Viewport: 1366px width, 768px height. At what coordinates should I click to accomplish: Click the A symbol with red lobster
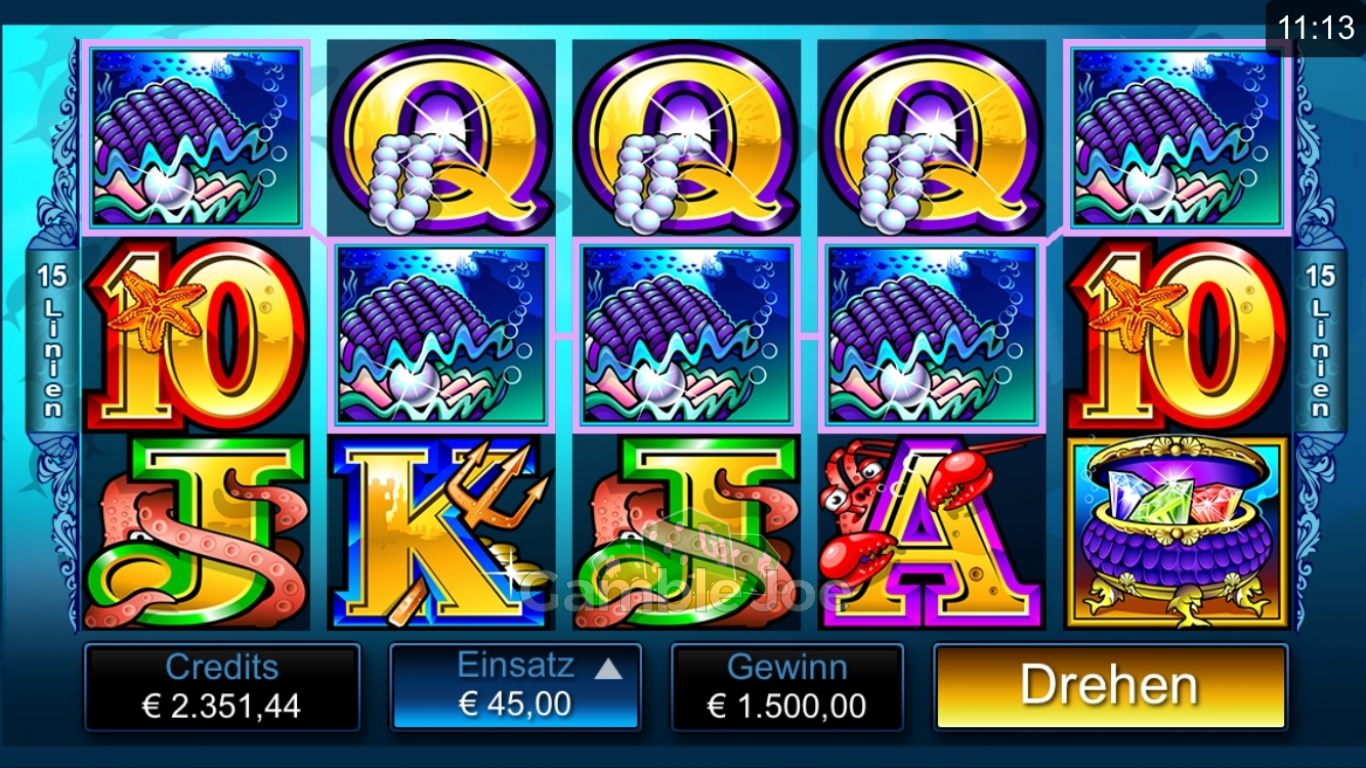[931, 532]
